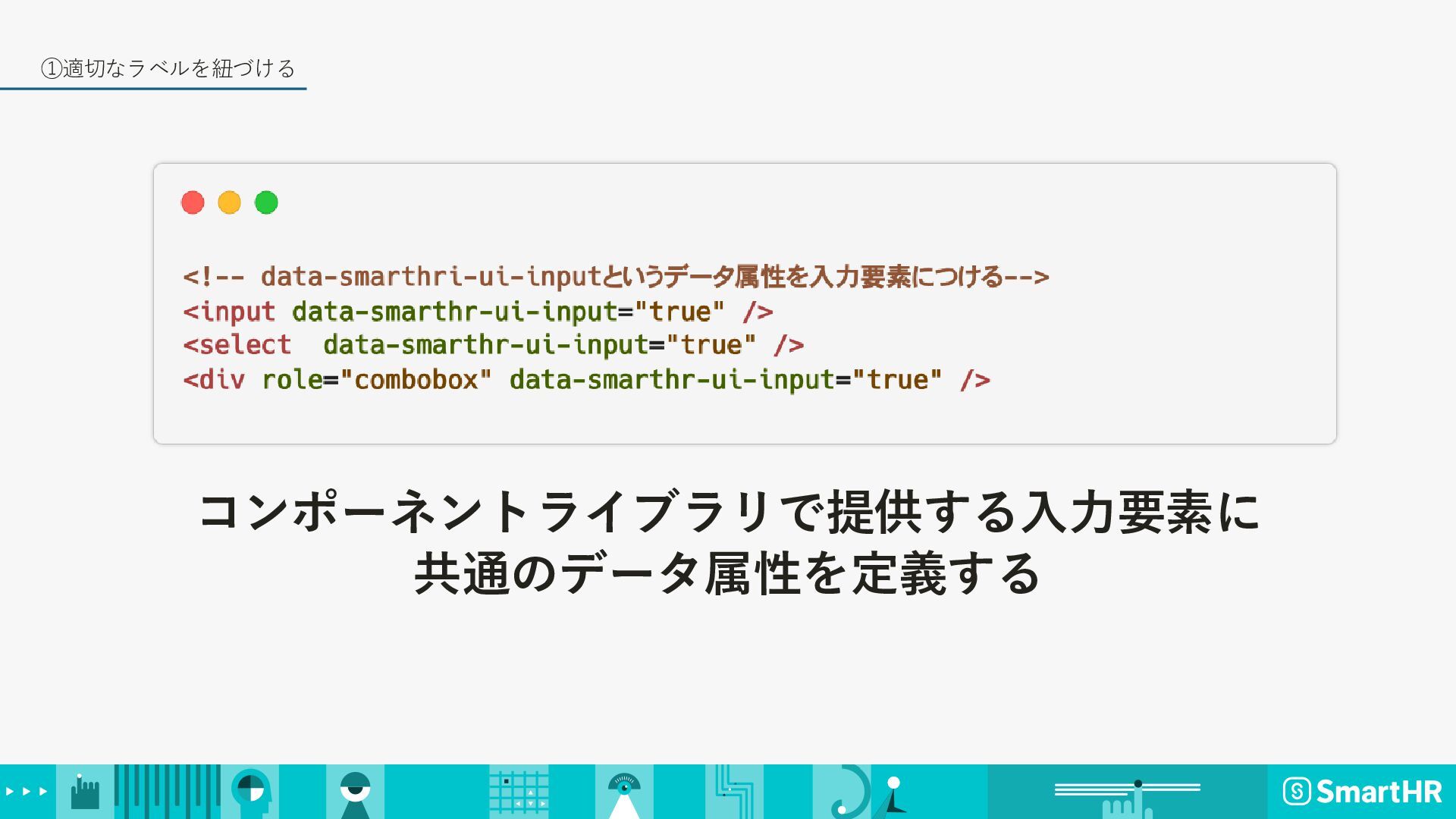Click the three play arrows in footer
1456x819 pixels.
pyautogui.click(x=27, y=792)
